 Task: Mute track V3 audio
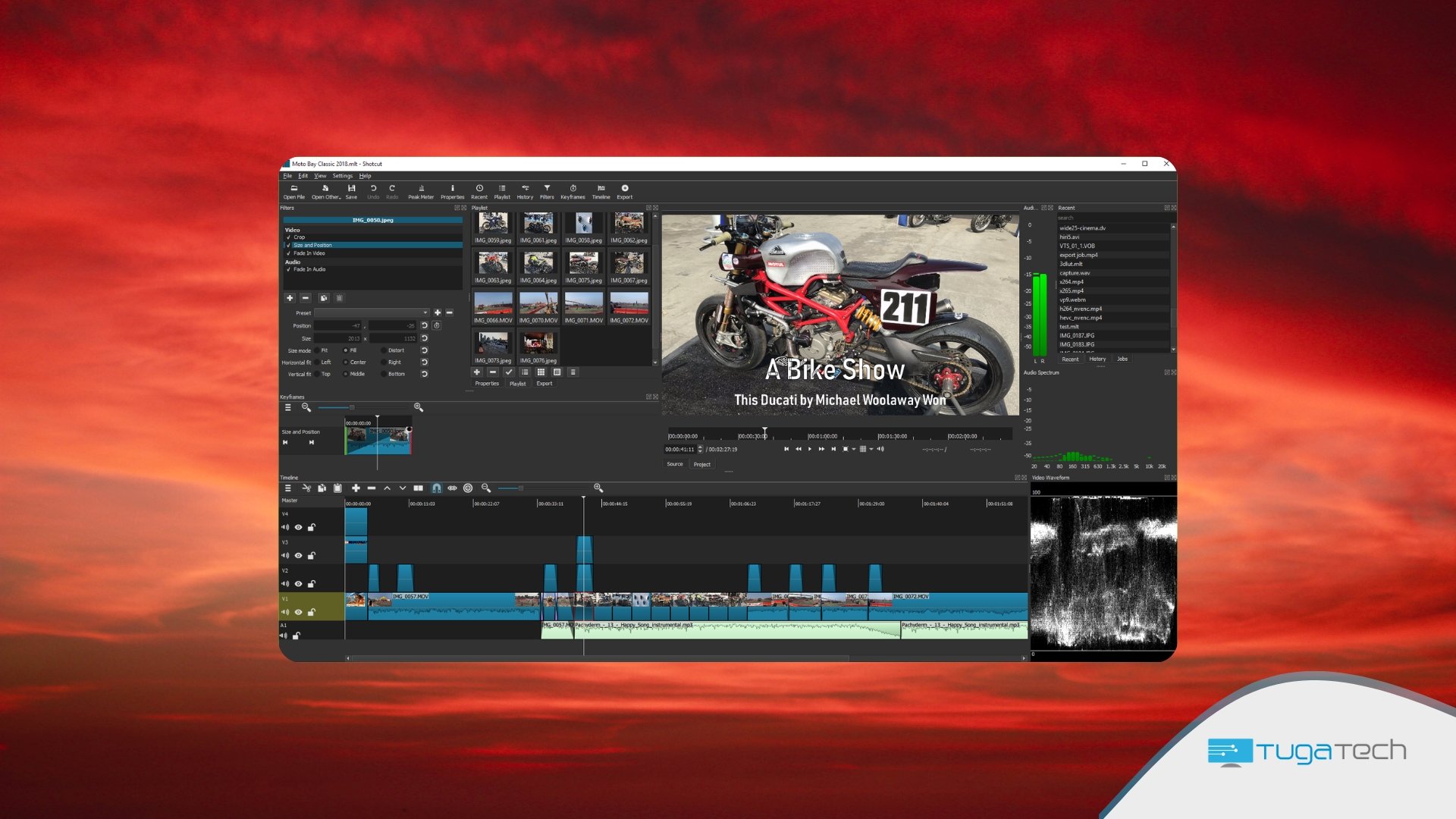(285, 556)
